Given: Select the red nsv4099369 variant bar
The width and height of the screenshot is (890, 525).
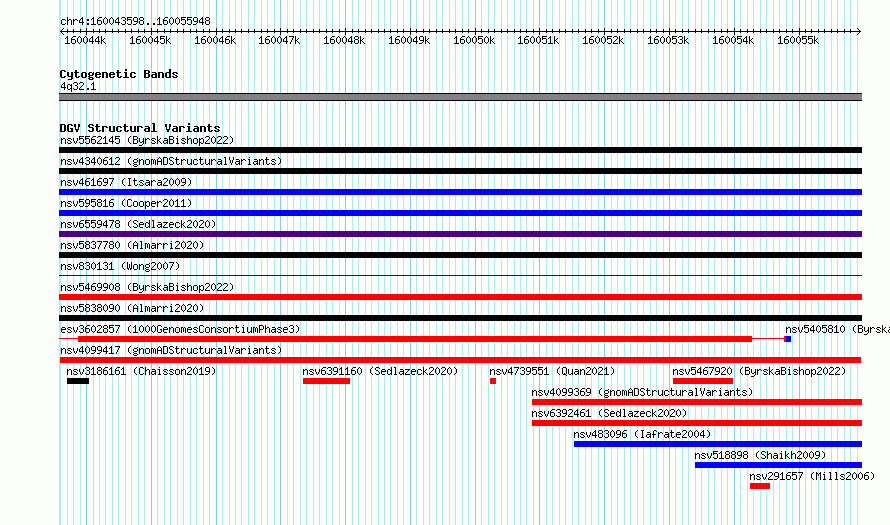Looking at the screenshot, I should pyautogui.click(x=697, y=402).
